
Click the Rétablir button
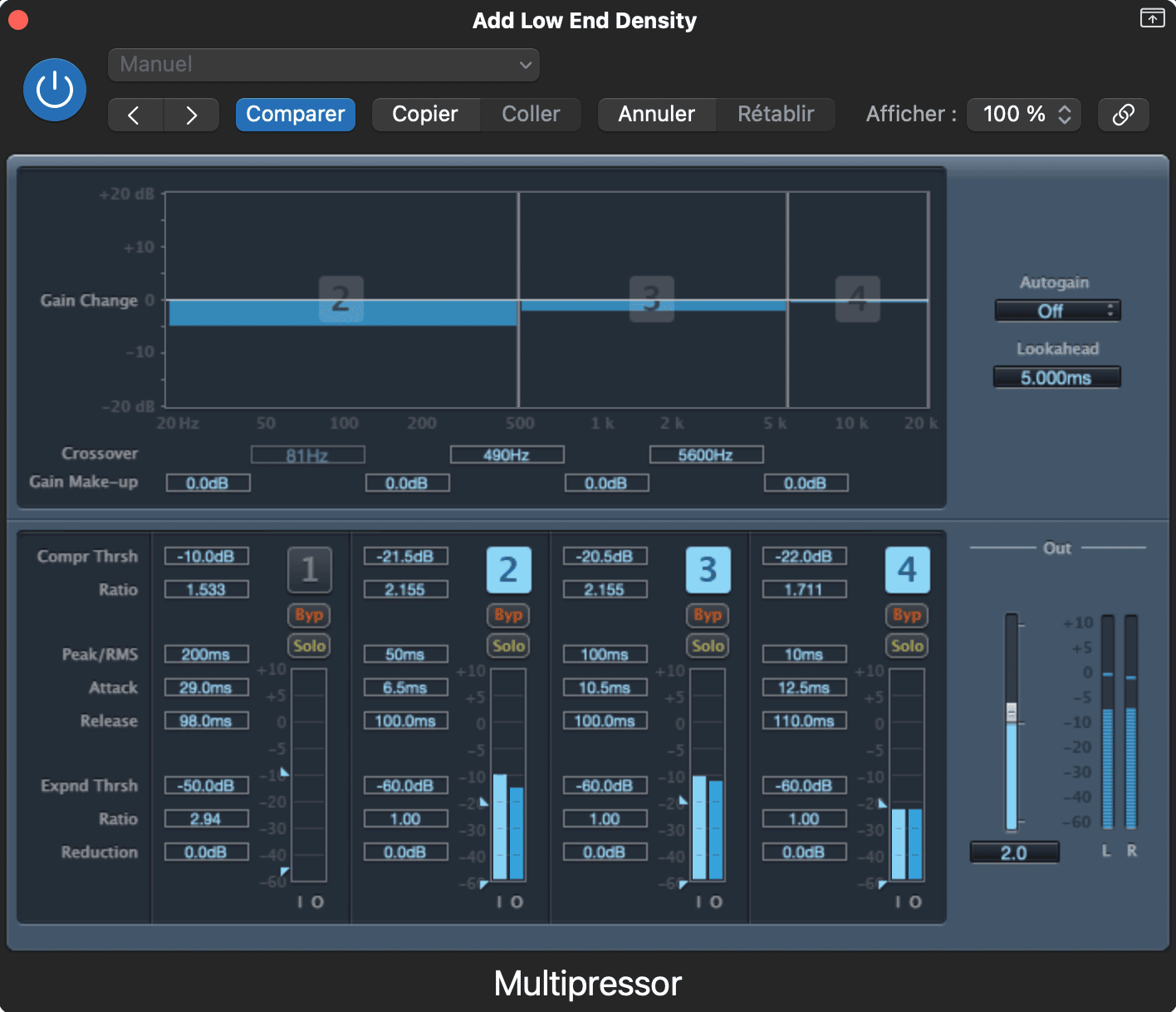(x=776, y=115)
